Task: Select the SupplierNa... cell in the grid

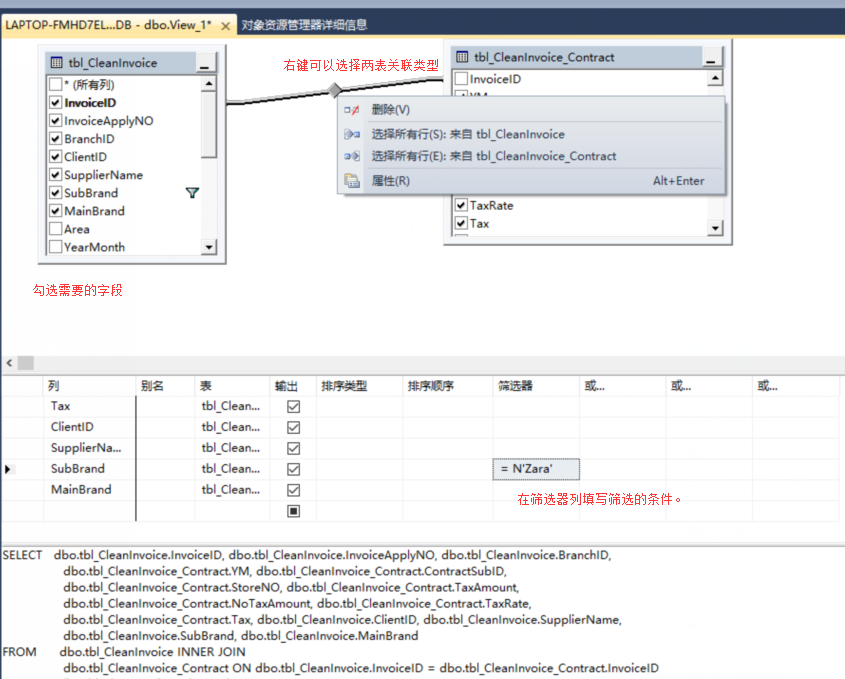Action: coord(89,448)
